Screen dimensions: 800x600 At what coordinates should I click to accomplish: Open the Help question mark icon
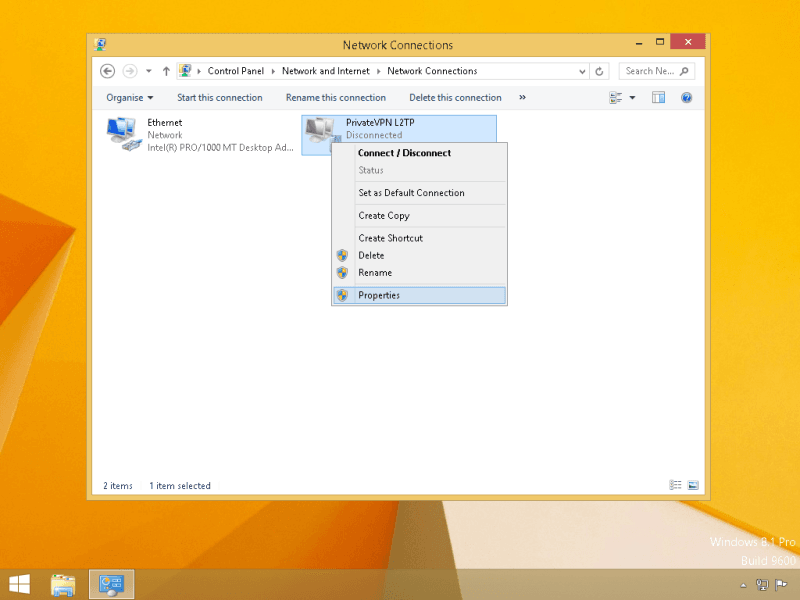pyautogui.click(x=686, y=98)
